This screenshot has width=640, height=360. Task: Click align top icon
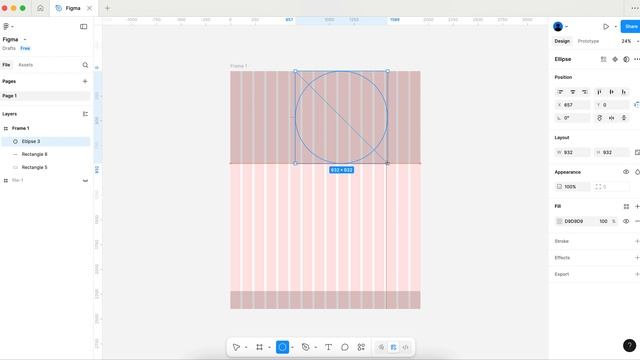point(599,92)
